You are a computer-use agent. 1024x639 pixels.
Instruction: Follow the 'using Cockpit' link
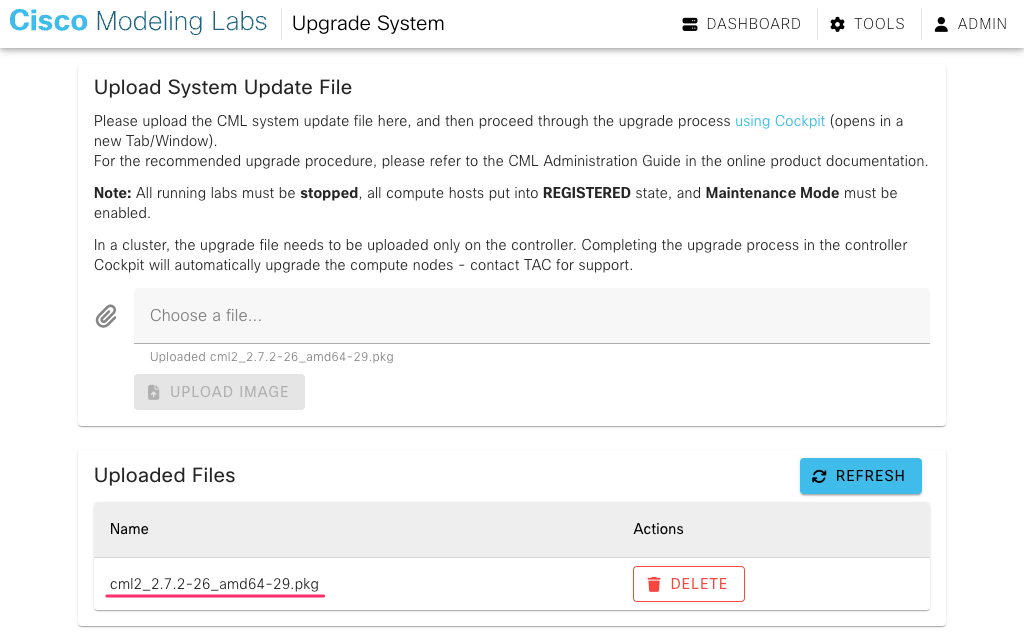click(780, 121)
